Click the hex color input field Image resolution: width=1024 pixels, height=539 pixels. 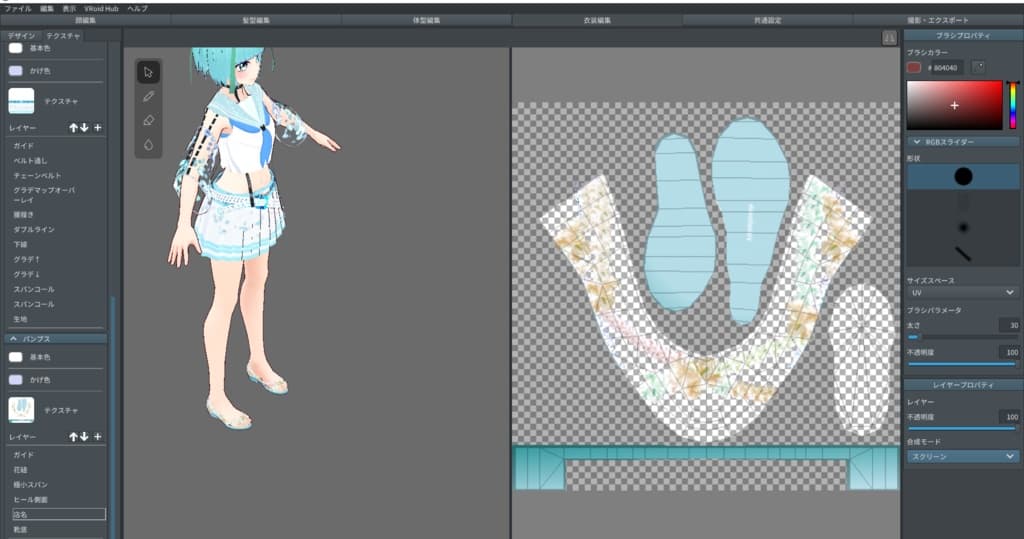pos(948,67)
